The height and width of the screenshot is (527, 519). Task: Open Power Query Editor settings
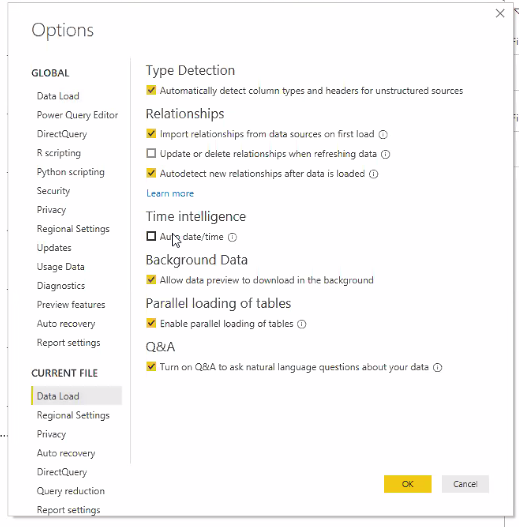pos(77,115)
